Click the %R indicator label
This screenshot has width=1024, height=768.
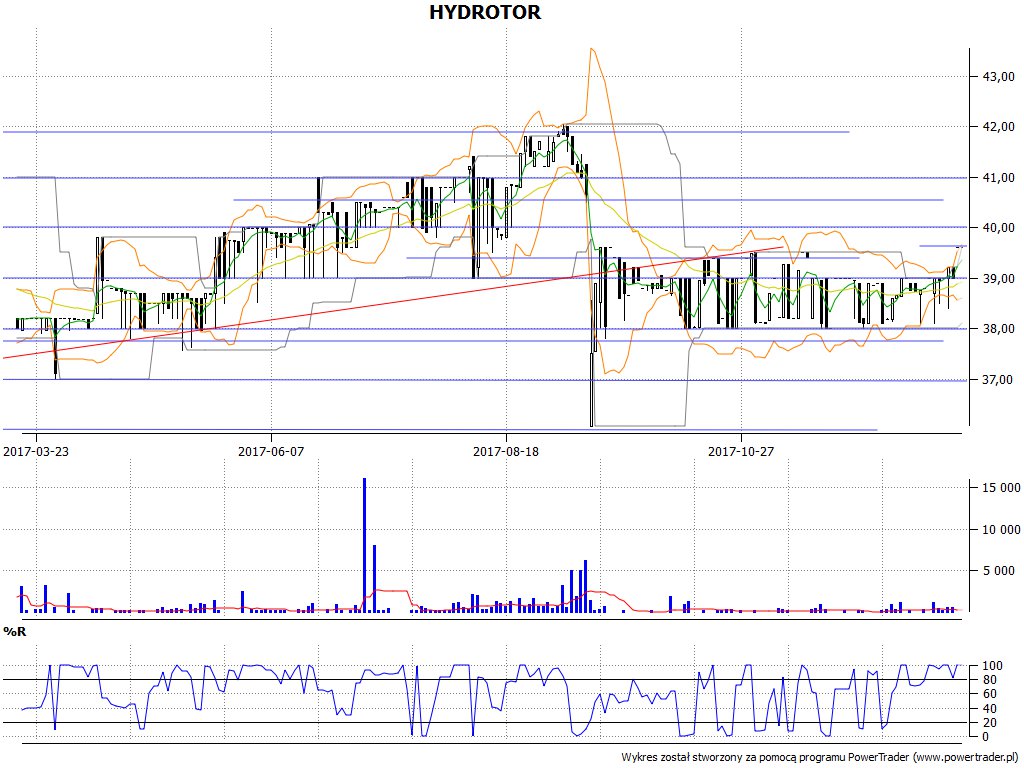click(14, 631)
